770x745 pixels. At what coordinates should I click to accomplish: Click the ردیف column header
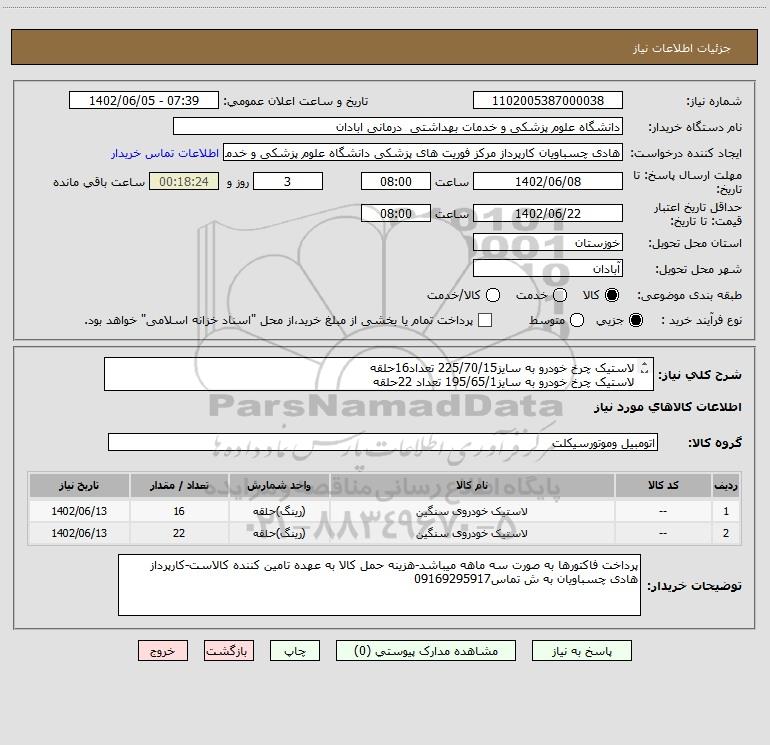(x=726, y=485)
